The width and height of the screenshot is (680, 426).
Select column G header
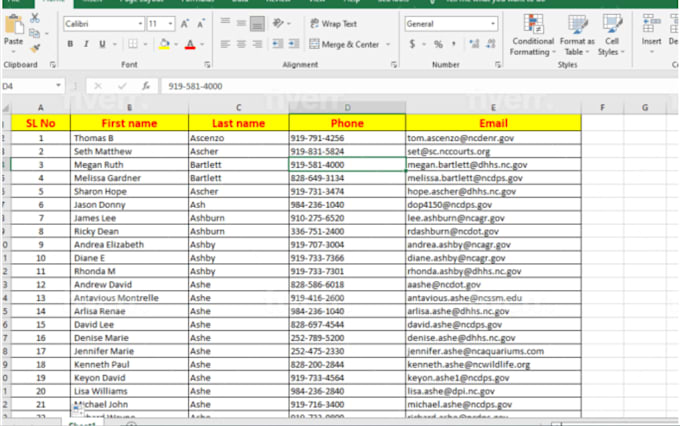[645, 108]
